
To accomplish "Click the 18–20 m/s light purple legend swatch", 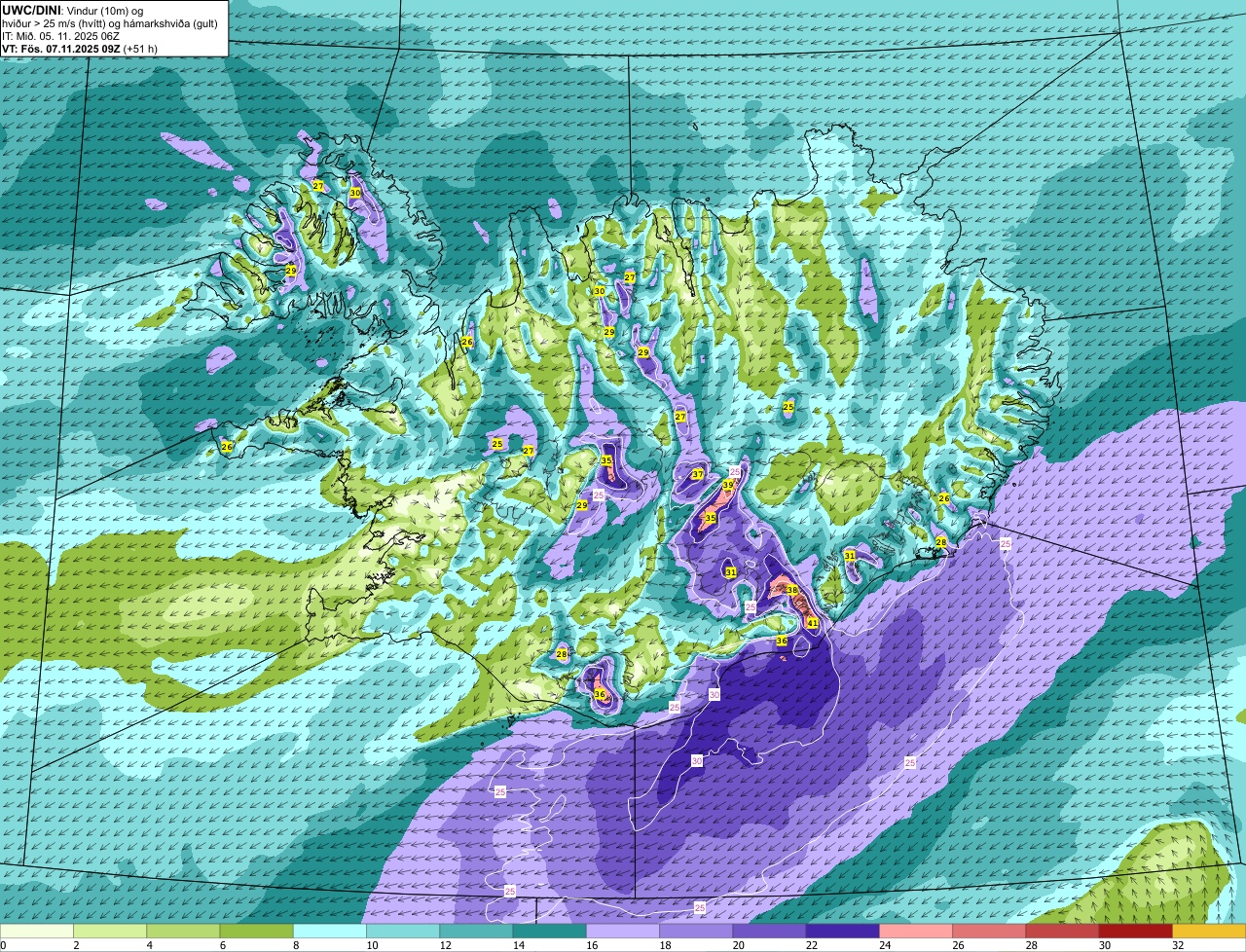I will point(696,932).
